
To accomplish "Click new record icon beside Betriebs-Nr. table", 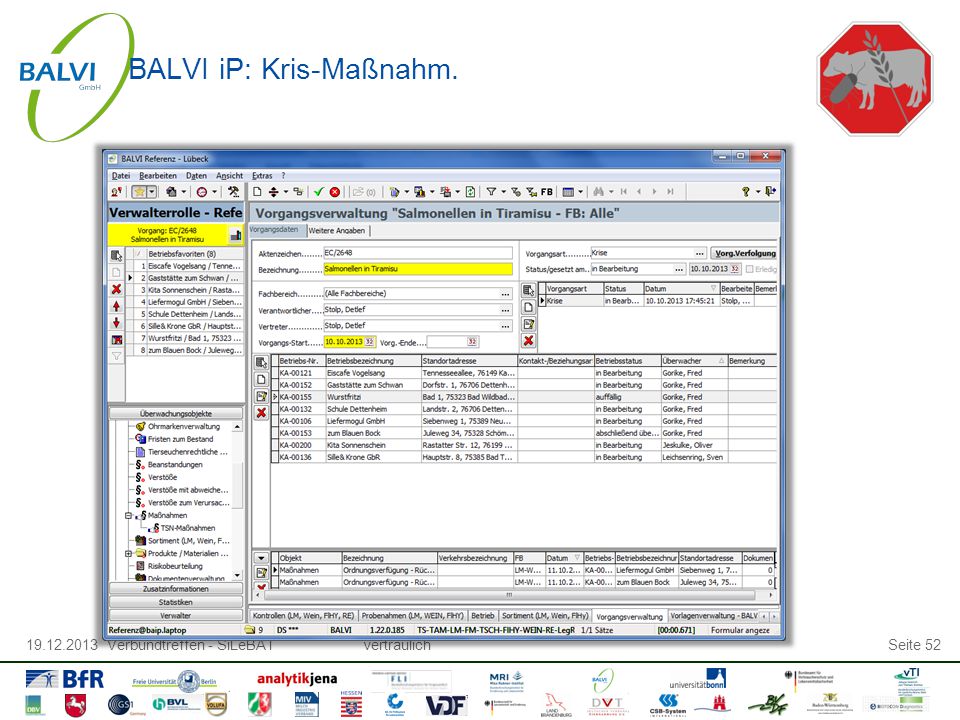I will 261,380.
